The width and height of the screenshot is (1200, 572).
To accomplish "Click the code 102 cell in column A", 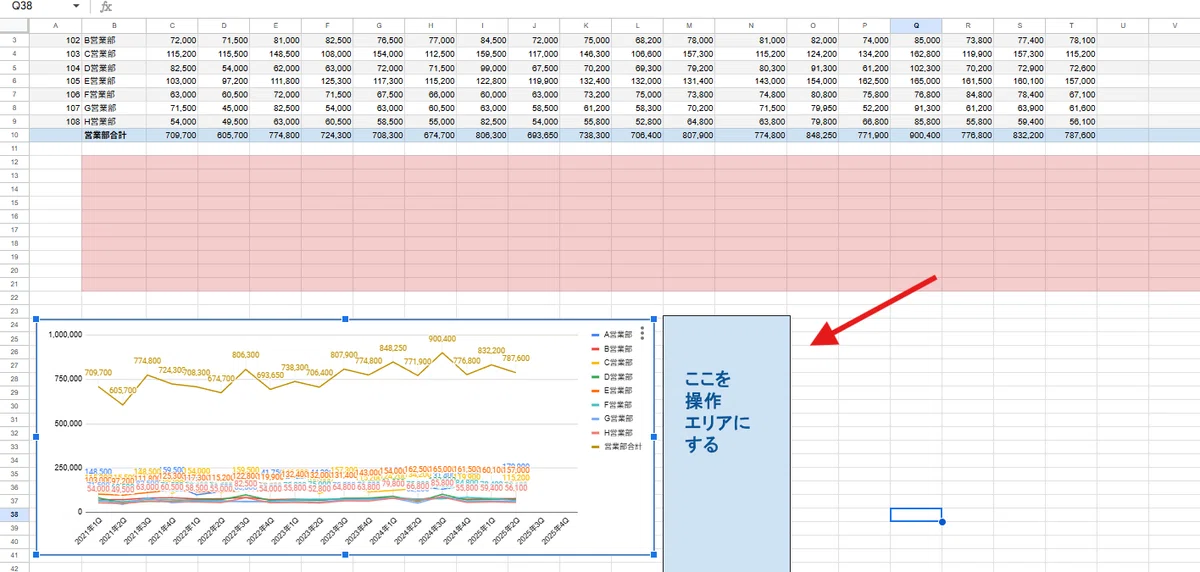I will coord(55,38).
